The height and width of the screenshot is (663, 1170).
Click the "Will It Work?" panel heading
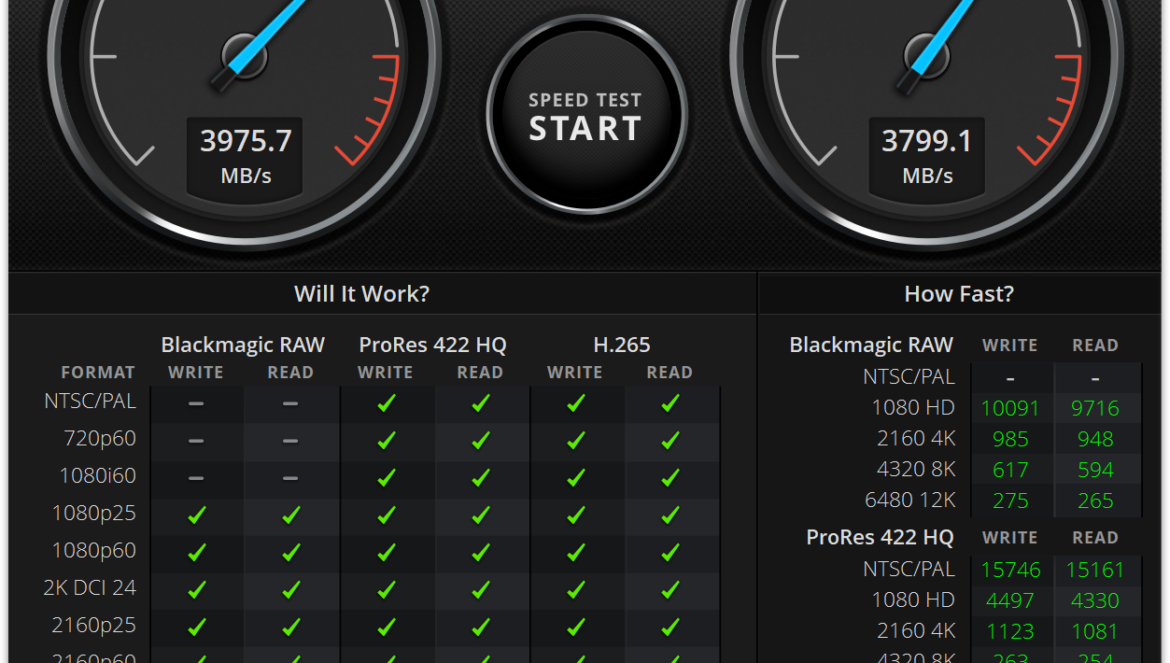(362, 294)
